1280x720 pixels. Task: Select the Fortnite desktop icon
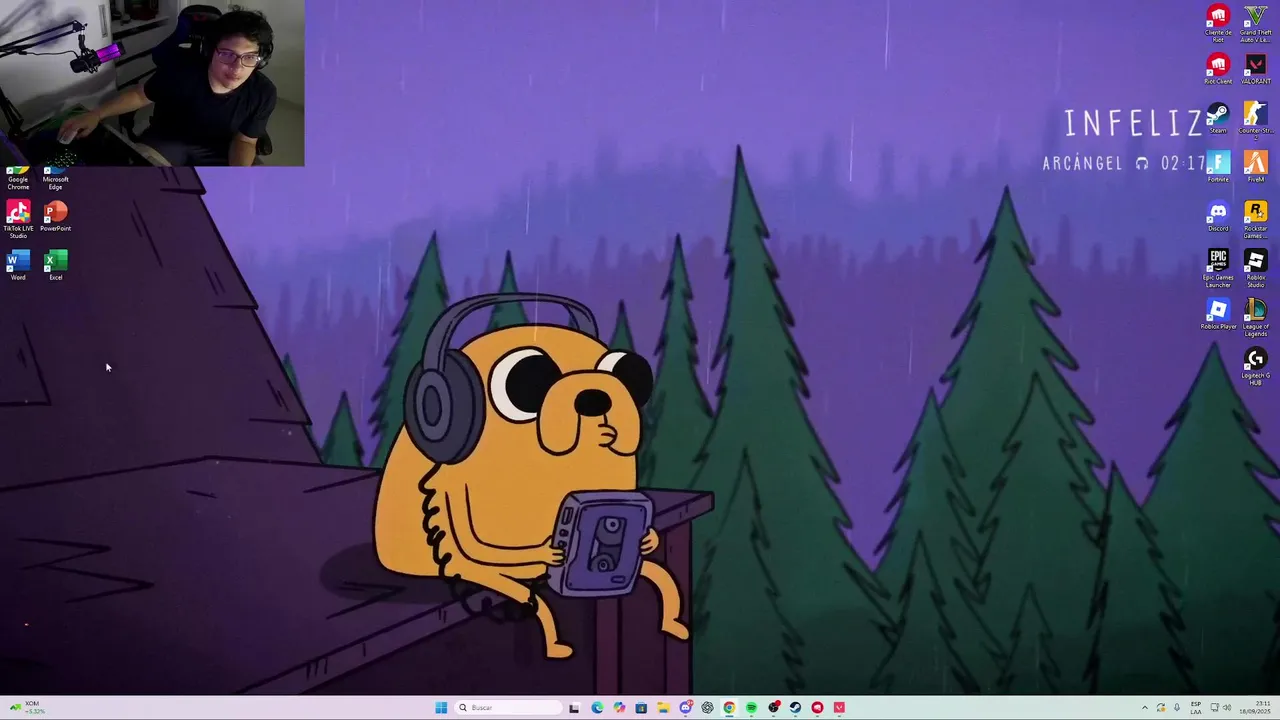[1218, 167]
